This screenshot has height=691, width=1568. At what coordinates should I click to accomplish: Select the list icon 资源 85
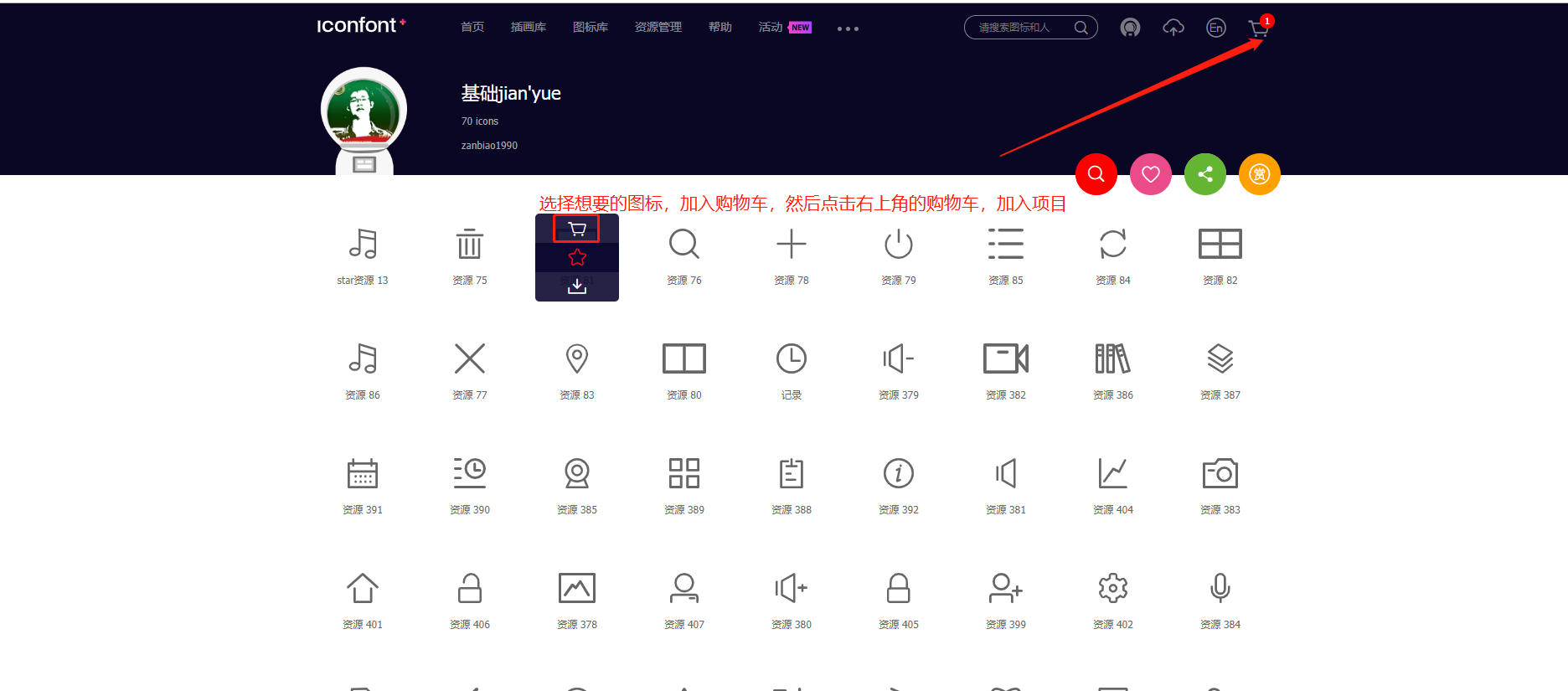pyautogui.click(x=1006, y=244)
